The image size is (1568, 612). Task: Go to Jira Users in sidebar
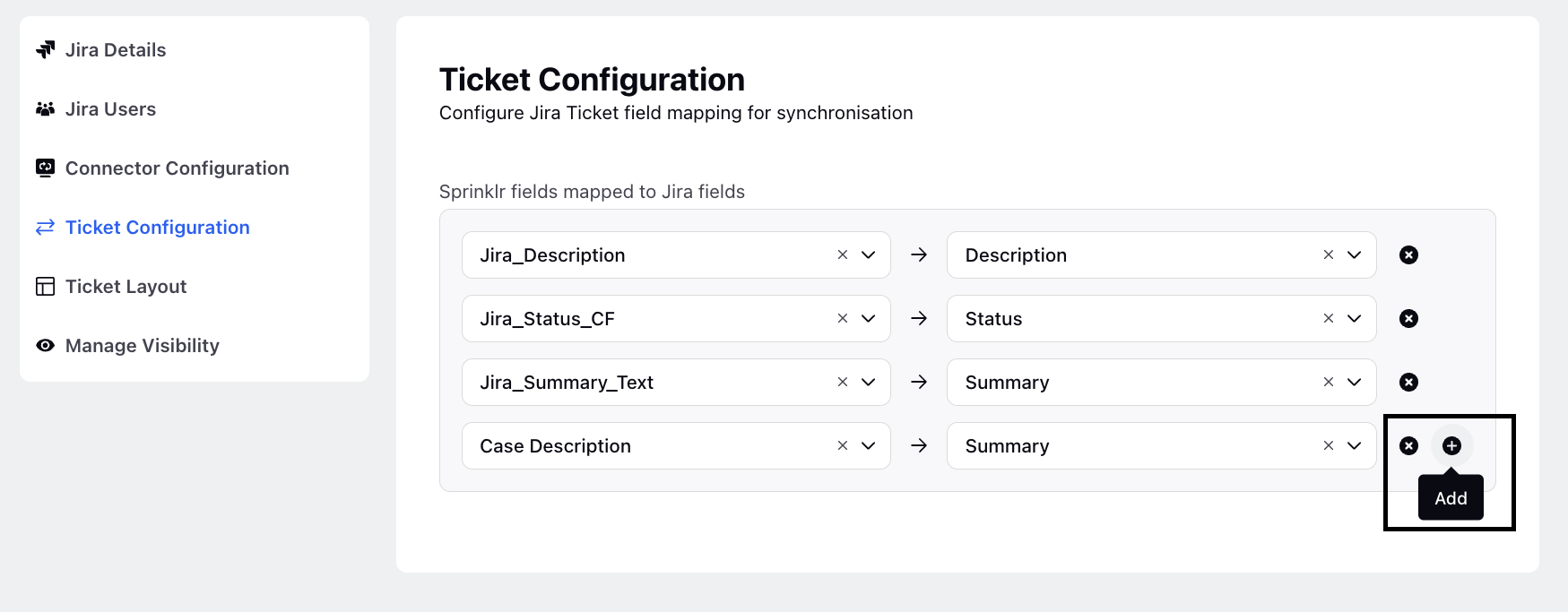(x=95, y=109)
